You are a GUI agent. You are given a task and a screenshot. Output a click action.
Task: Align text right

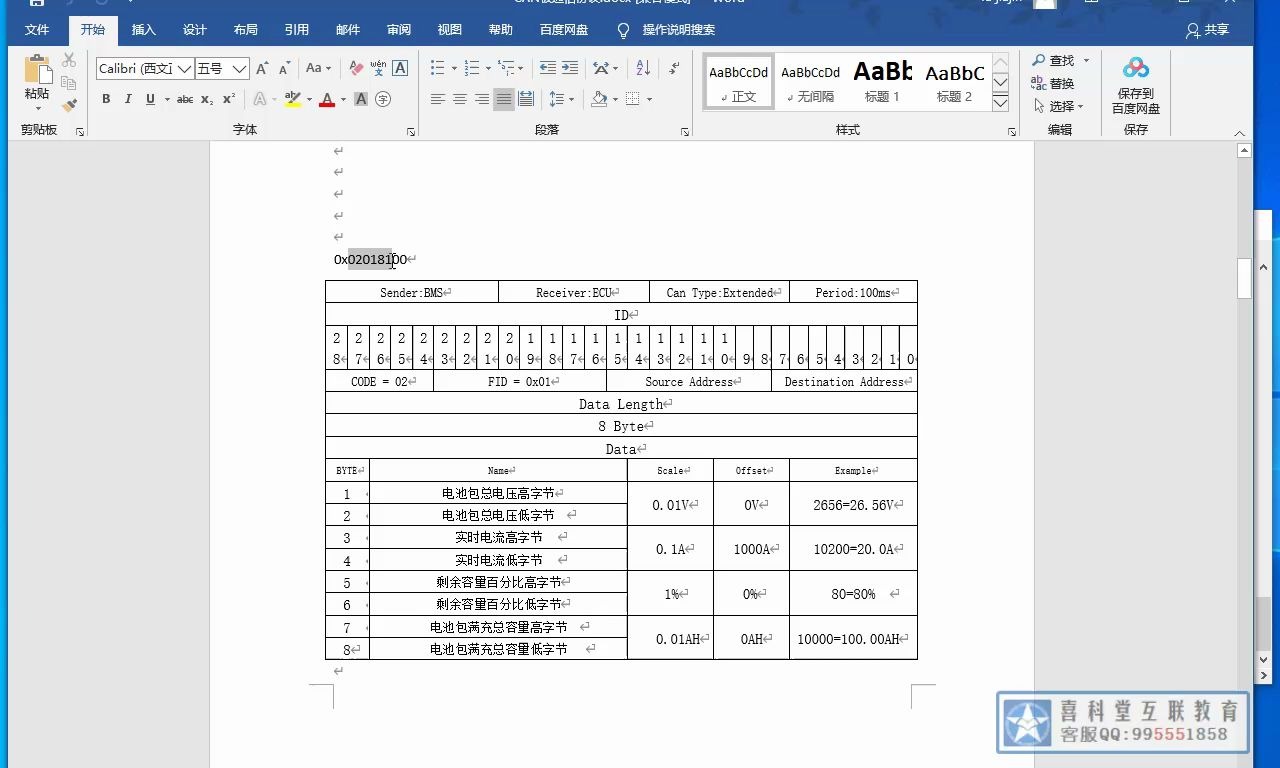(x=482, y=99)
